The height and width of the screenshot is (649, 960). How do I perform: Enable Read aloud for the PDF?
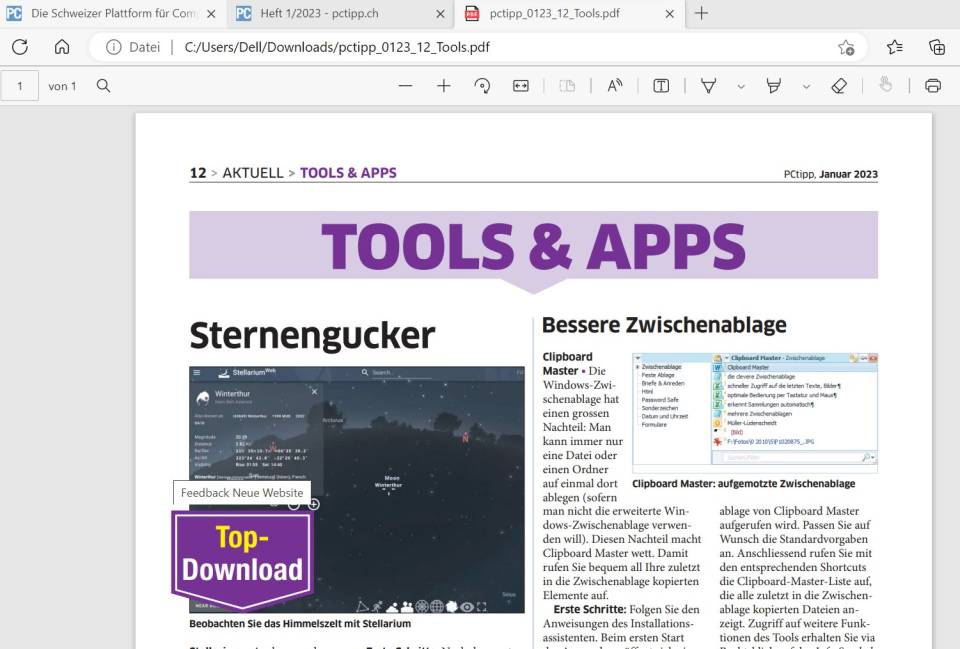coord(614,86)
